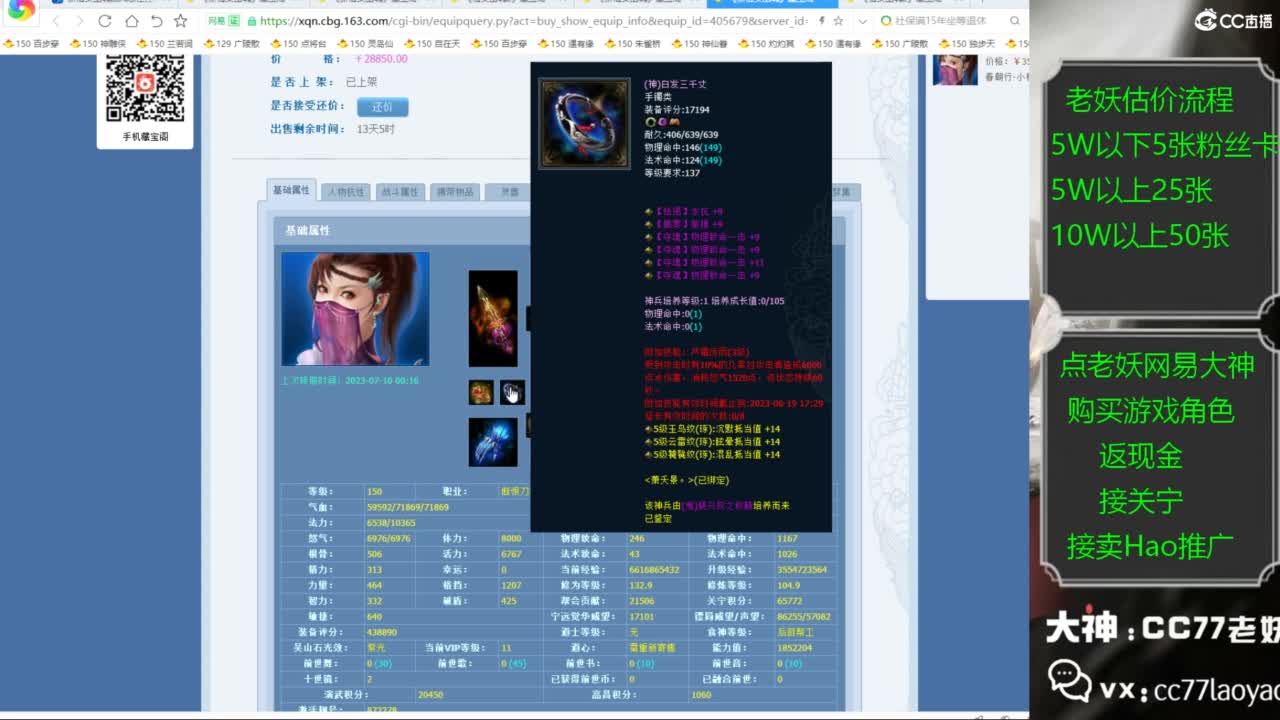This screenshot has width=1280, height=720.
Task: Click the undo/back-history arrow icon beside home
Action: [156, 21]
